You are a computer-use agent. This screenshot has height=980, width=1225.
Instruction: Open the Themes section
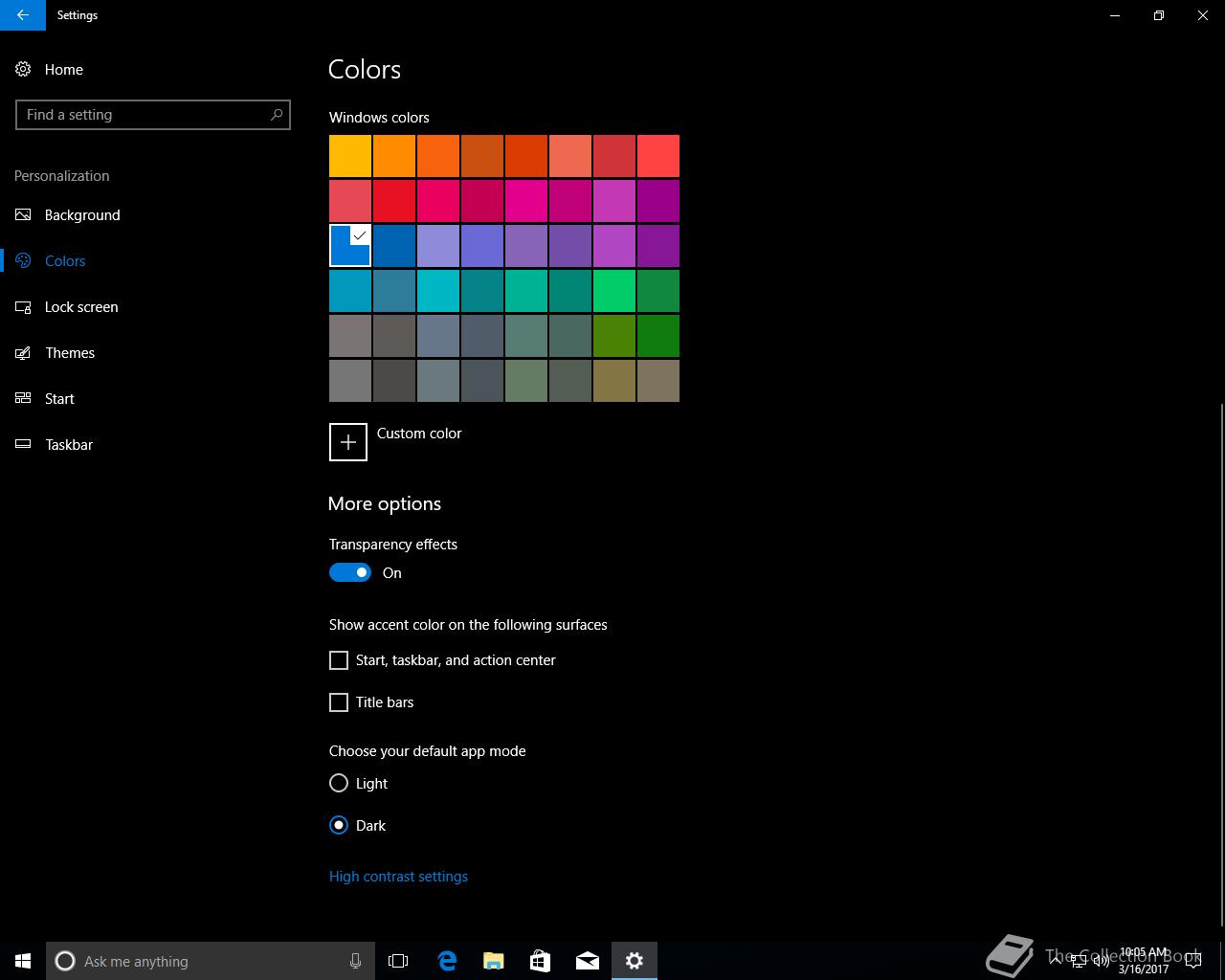click(70, 353)
